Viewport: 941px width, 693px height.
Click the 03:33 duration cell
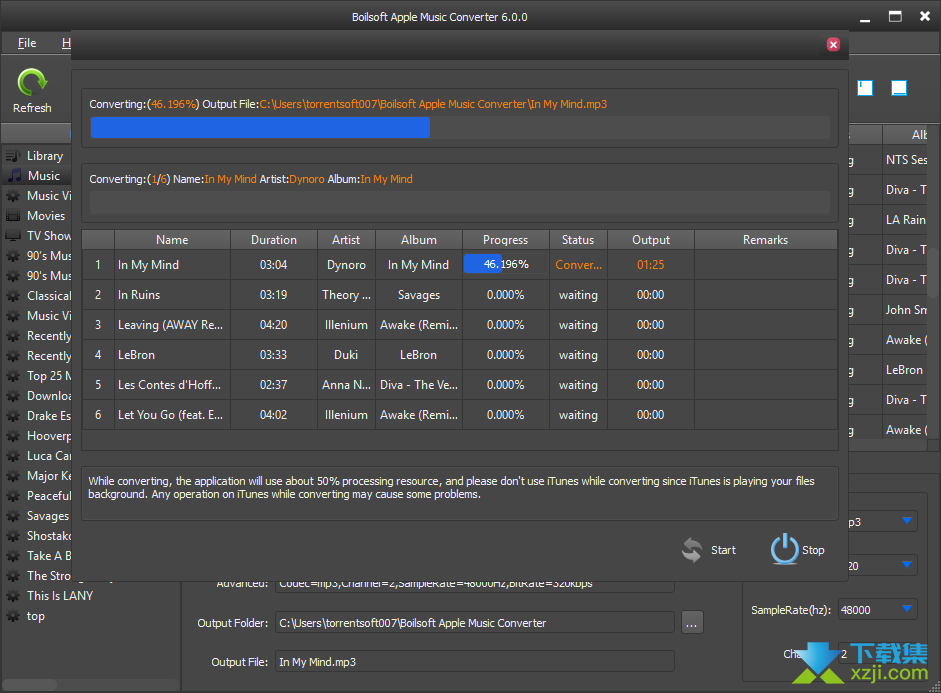[x=274, y=355]
